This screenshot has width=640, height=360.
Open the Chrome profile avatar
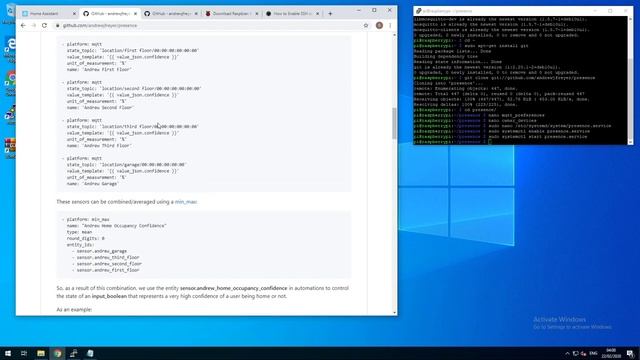pos(379,25)
